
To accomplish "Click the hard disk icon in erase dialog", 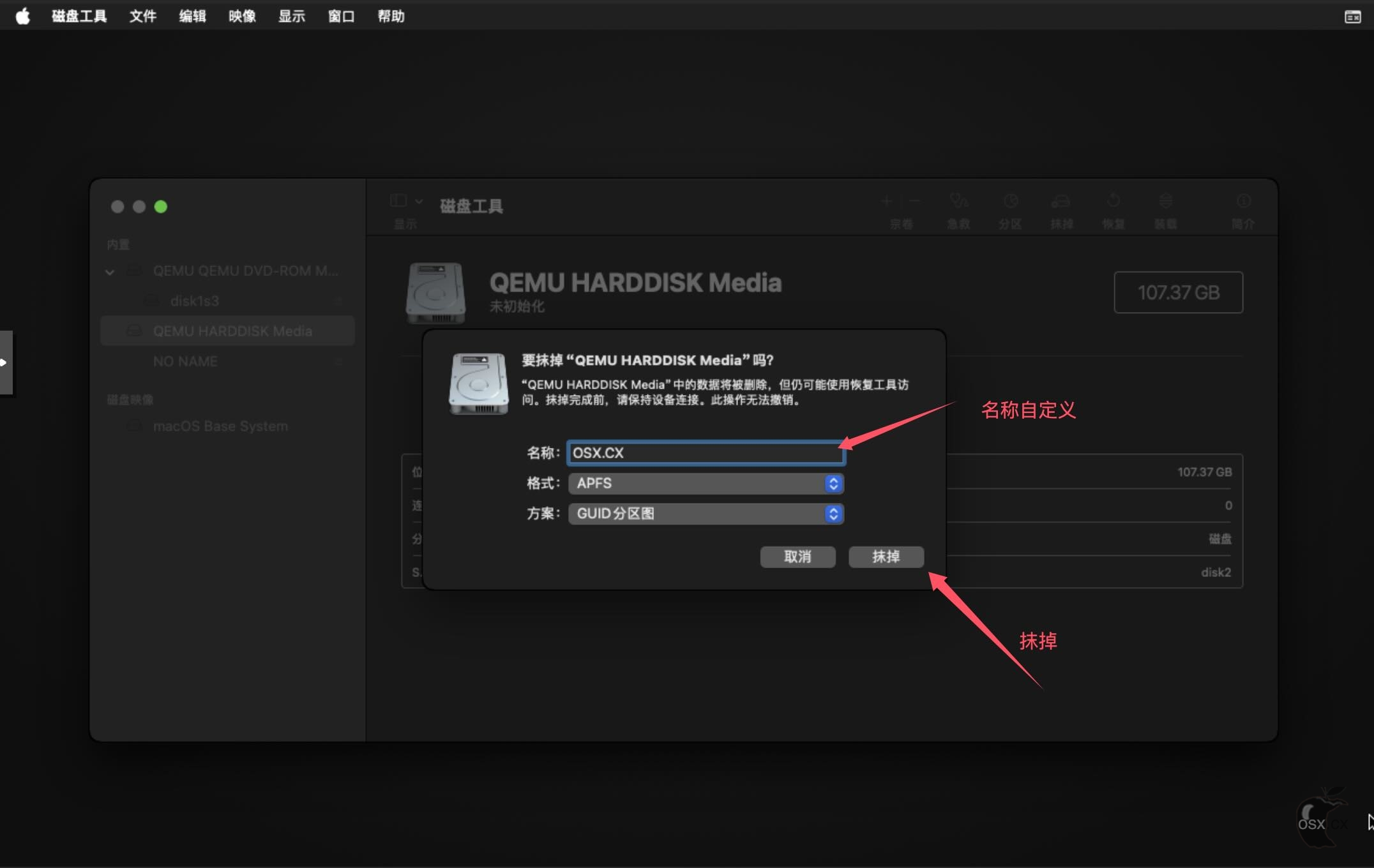I will pos(479,384).
